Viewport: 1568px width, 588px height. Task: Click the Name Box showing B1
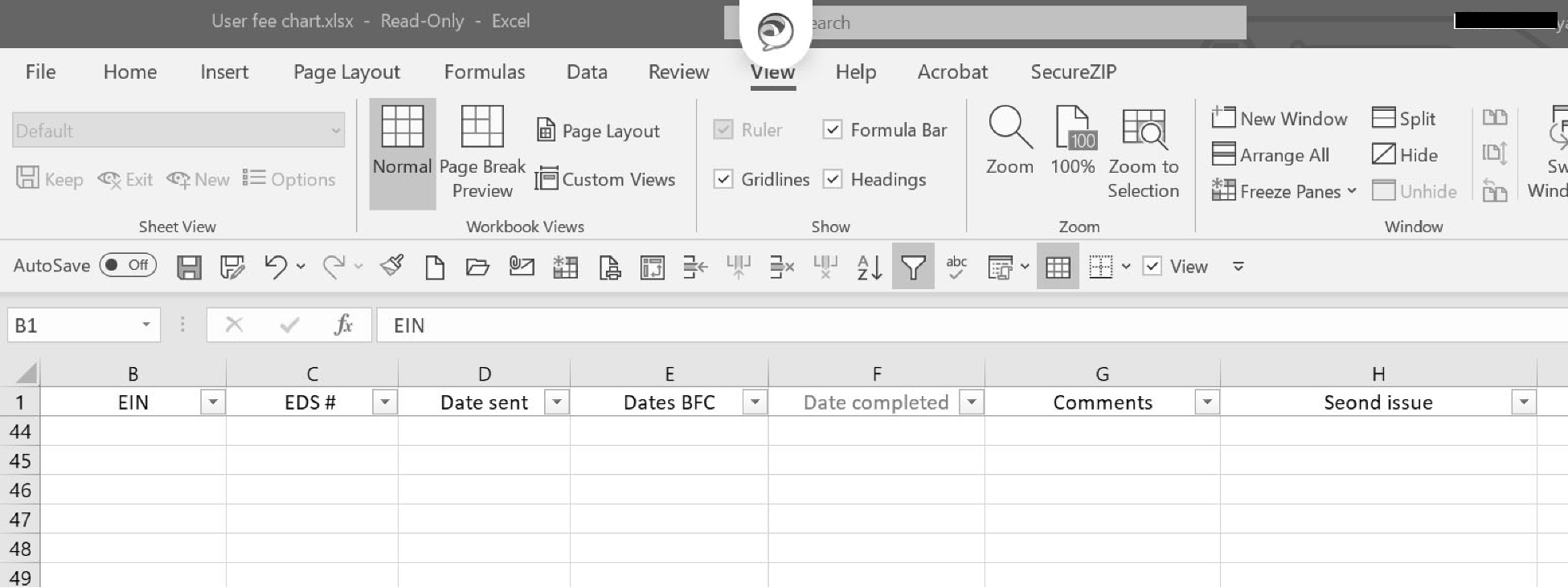72,325
